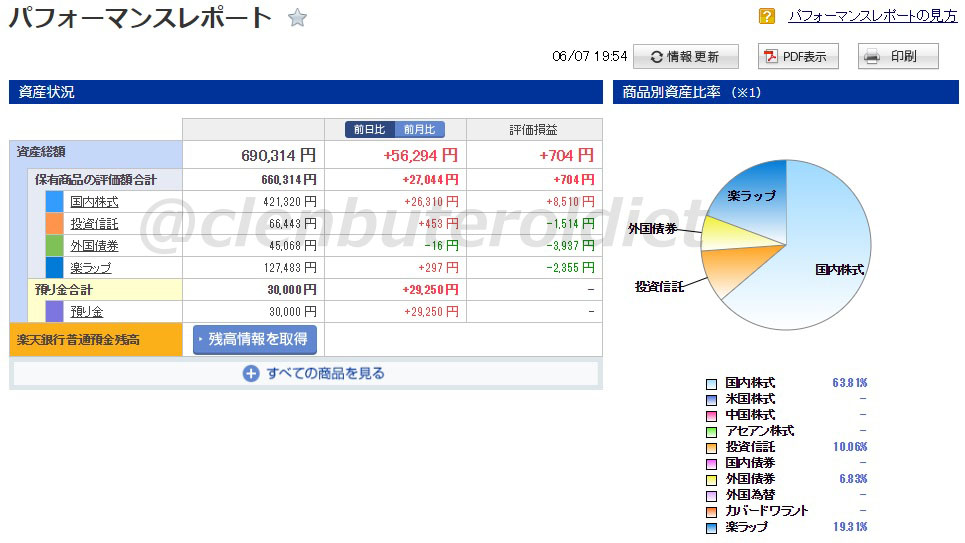Open the 外国債券 asset link

94,246
